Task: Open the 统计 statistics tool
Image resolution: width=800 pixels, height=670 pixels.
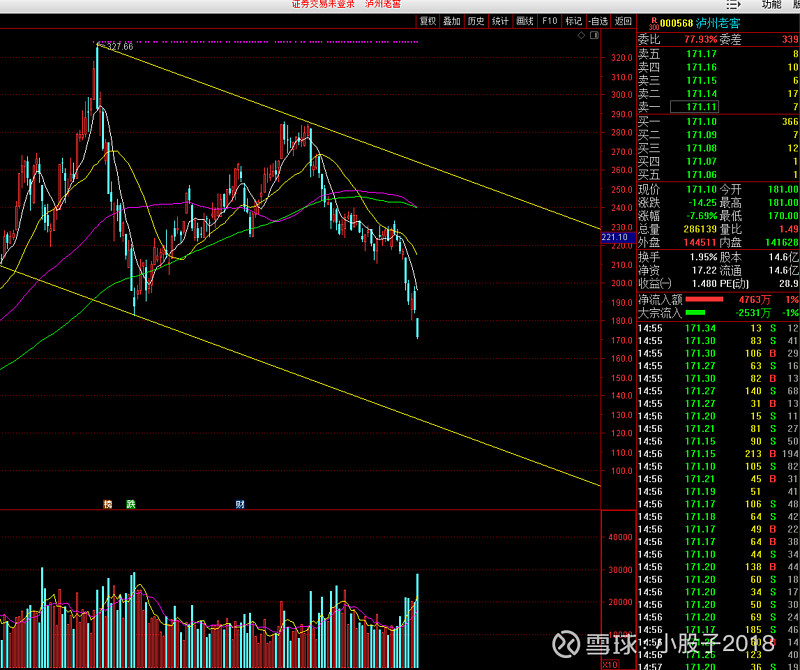Action: [500, 21]
